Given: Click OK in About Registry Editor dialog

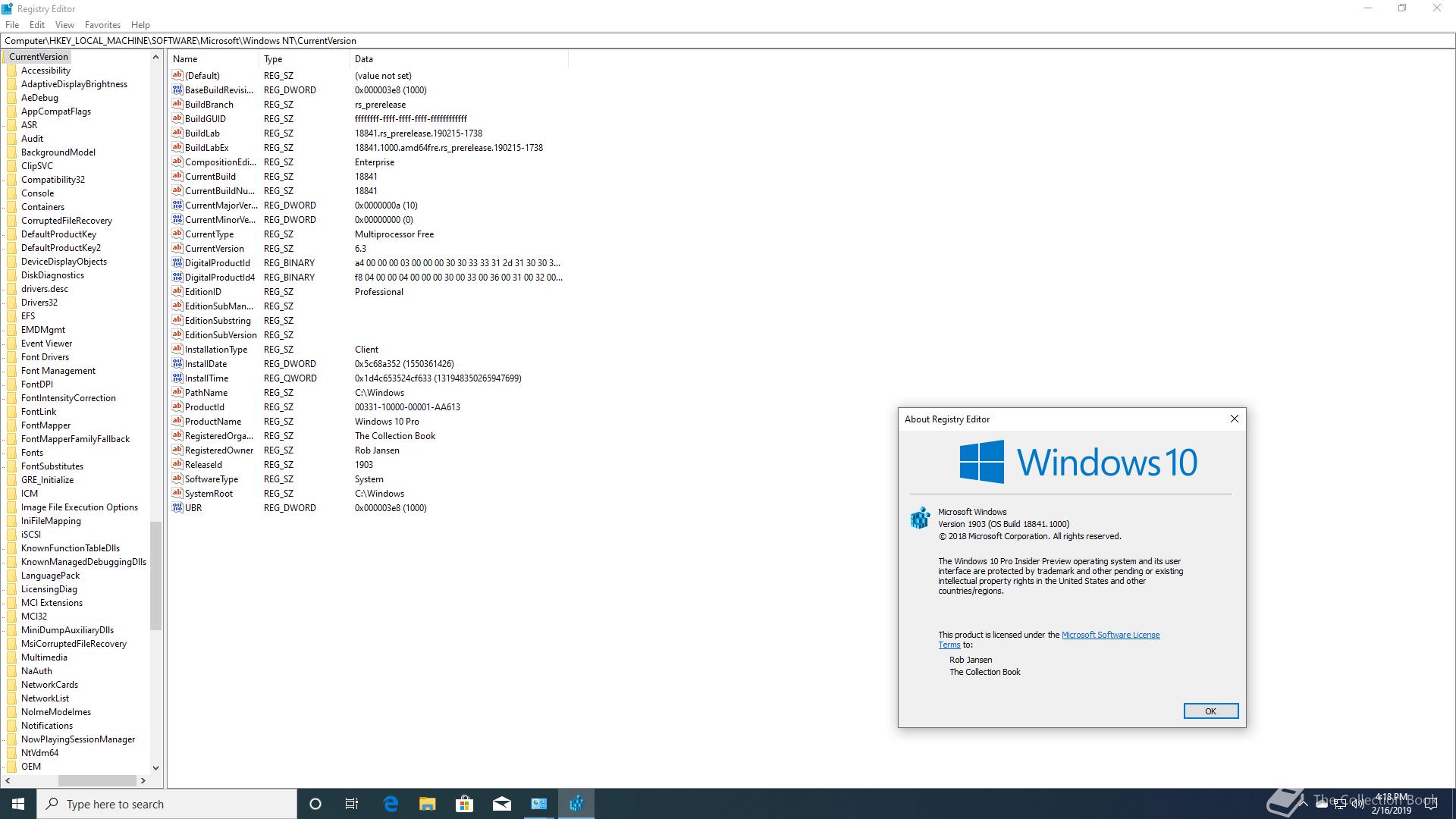Looking at the screenshot, I should pyautogui.click(x=1210, y=711).
